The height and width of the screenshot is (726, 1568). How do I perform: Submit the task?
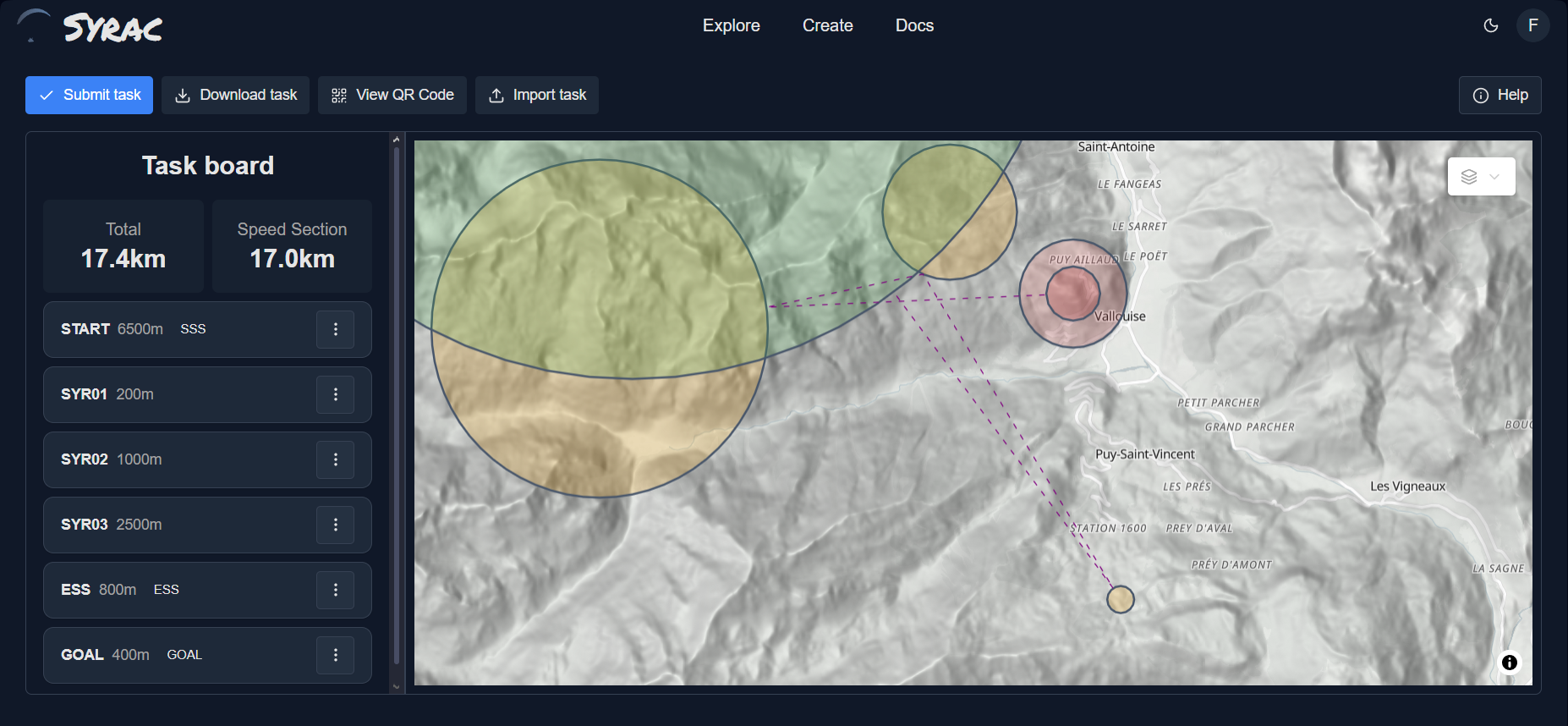point(90,95)
